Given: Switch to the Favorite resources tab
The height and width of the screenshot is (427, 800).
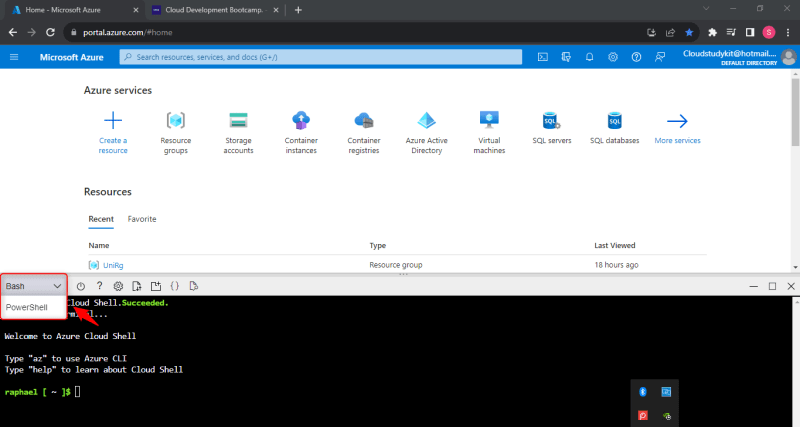Looking at the screenshot, I should [142, 219].
